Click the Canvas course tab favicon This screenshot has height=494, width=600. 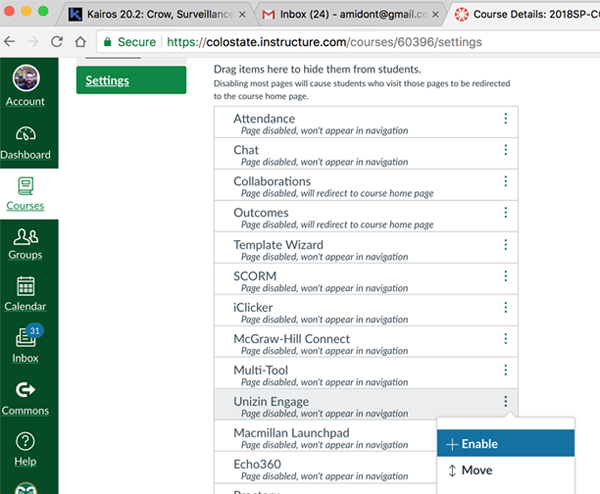pyautogui.click(x=462, y=15)
